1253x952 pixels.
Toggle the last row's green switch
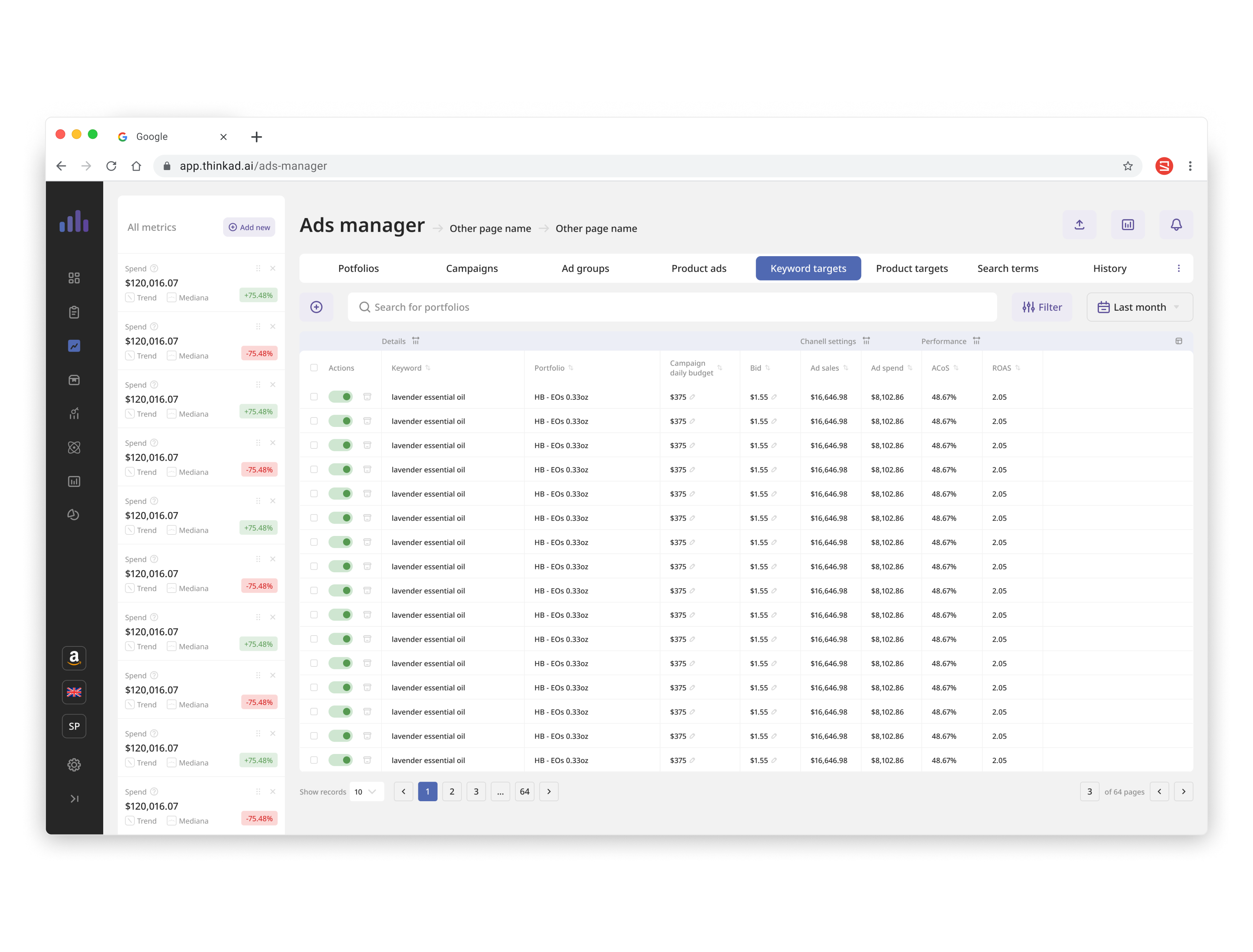pyautogui.click(x=341, y=761)
